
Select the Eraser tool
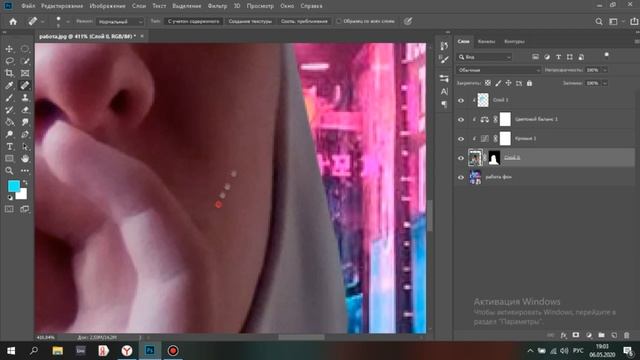(x=25, y=110)
